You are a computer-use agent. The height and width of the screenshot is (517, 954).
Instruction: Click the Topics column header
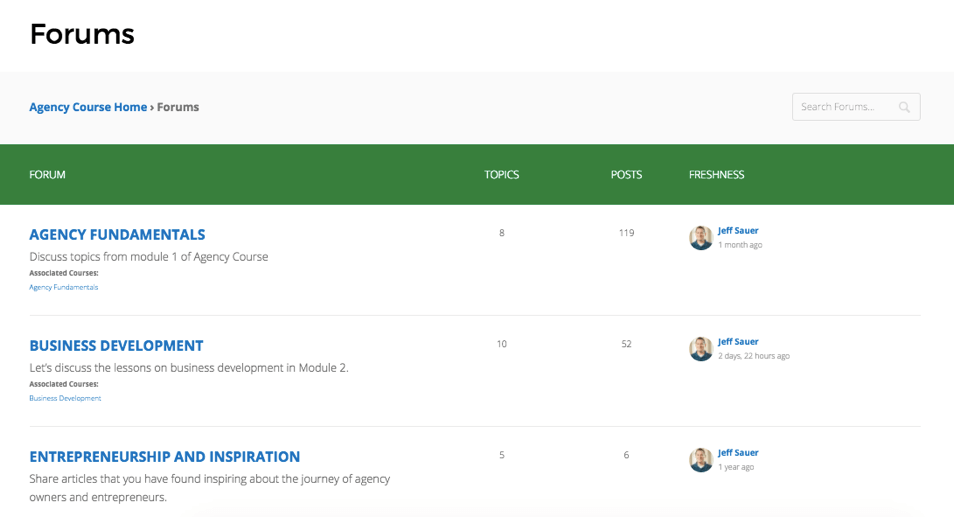click(502, 175)
